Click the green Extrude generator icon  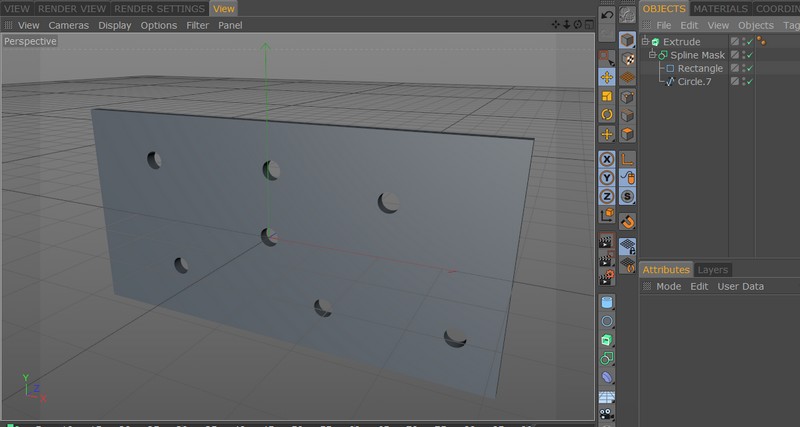pos(607,340)
